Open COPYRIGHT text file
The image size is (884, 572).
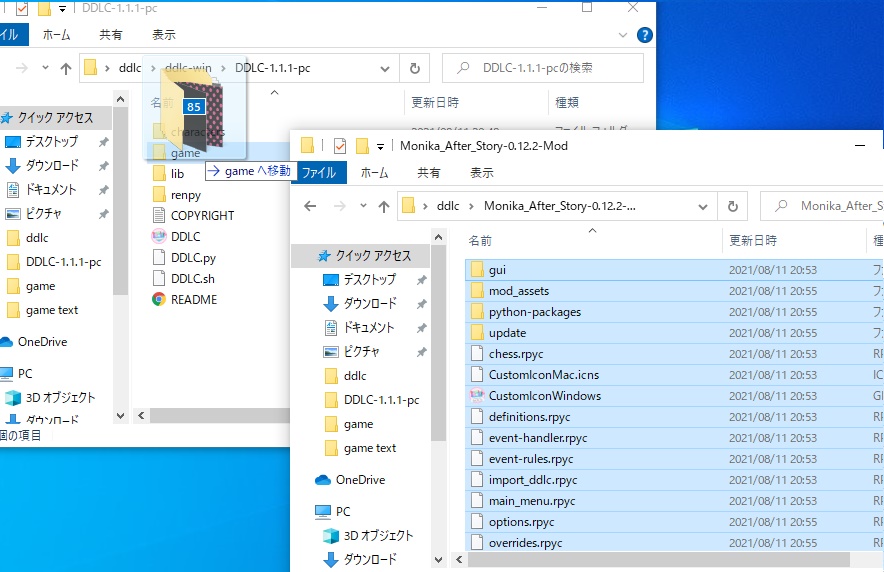pos(202,216)
